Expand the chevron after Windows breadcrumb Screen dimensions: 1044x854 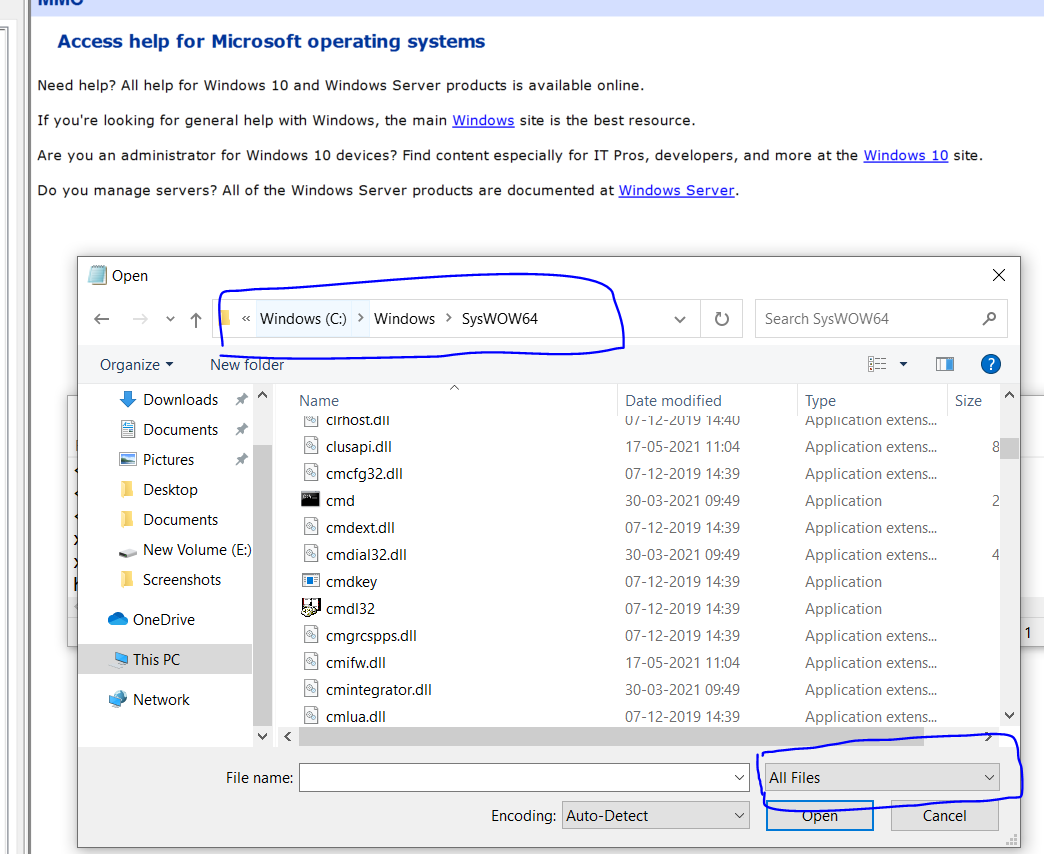449,318
